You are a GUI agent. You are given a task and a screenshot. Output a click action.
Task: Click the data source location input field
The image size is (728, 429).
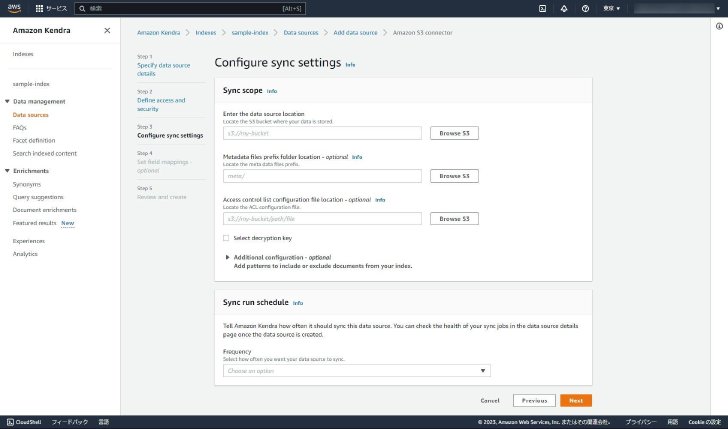coord(322,133)
